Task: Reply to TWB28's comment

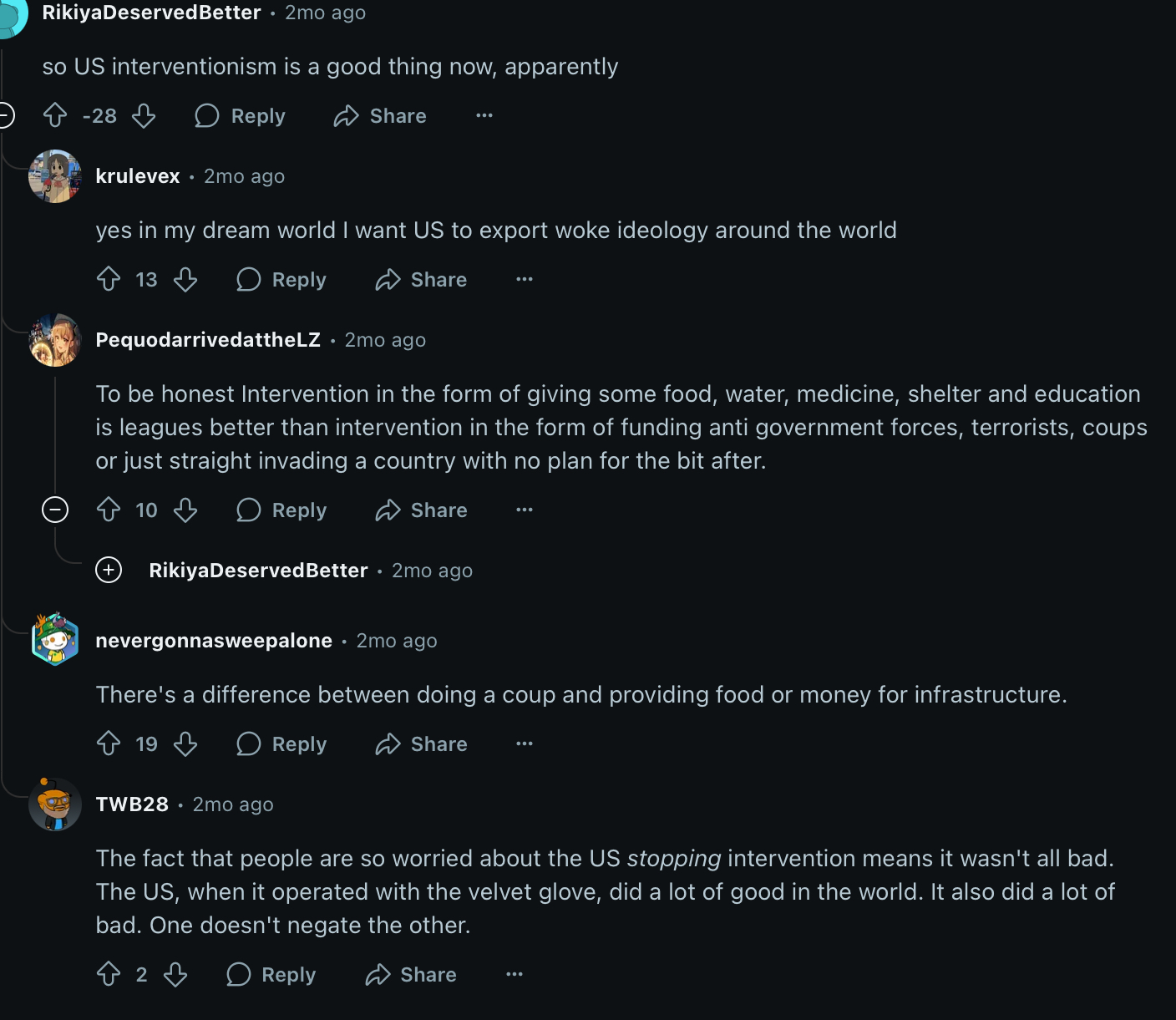Action: click(x=271, y=974)
